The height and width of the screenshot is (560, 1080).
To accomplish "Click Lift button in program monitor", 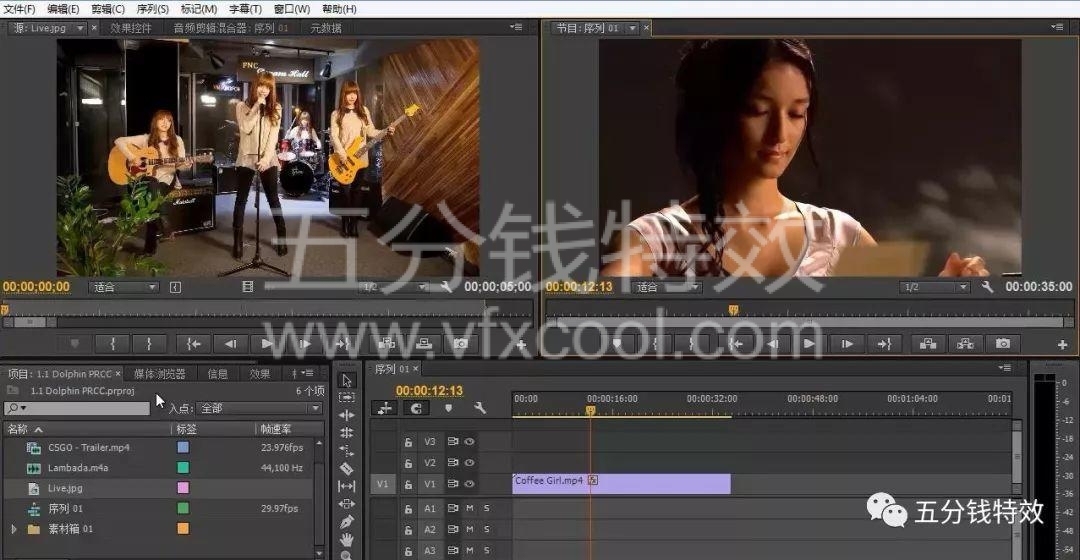I will pos(928,343).
